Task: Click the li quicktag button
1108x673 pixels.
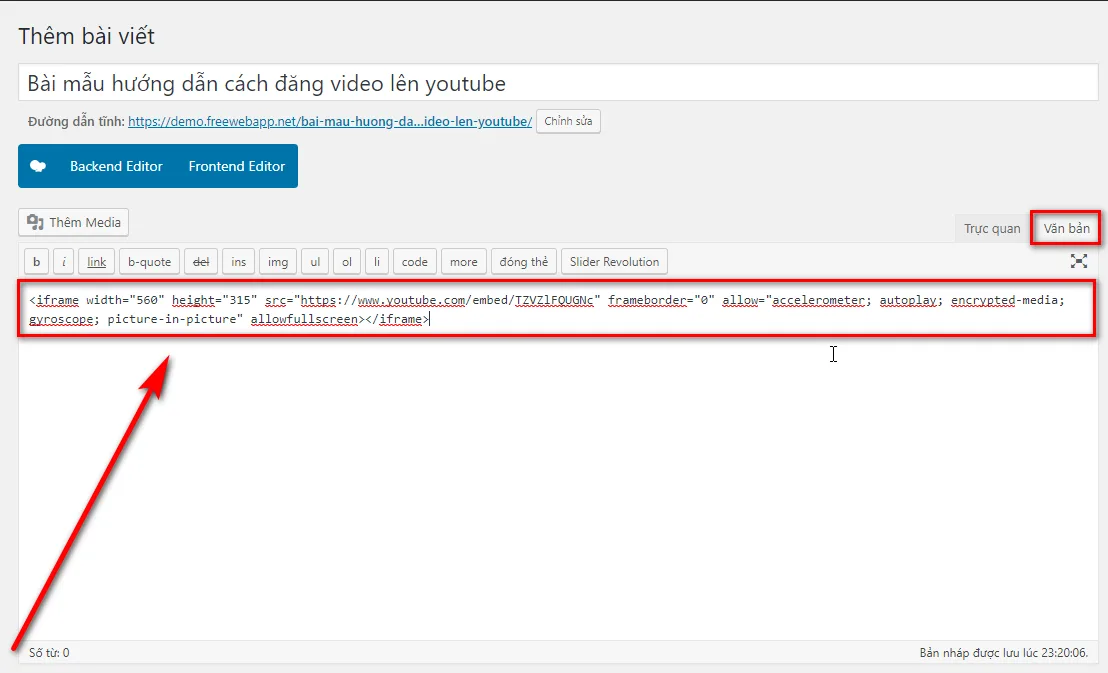Action: 377,262
